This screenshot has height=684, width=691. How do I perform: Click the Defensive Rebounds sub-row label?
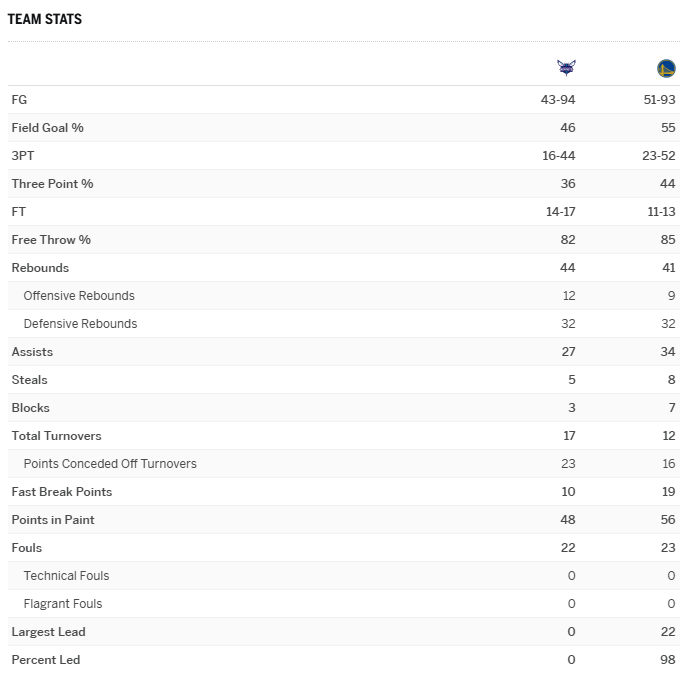coord(80,324)
